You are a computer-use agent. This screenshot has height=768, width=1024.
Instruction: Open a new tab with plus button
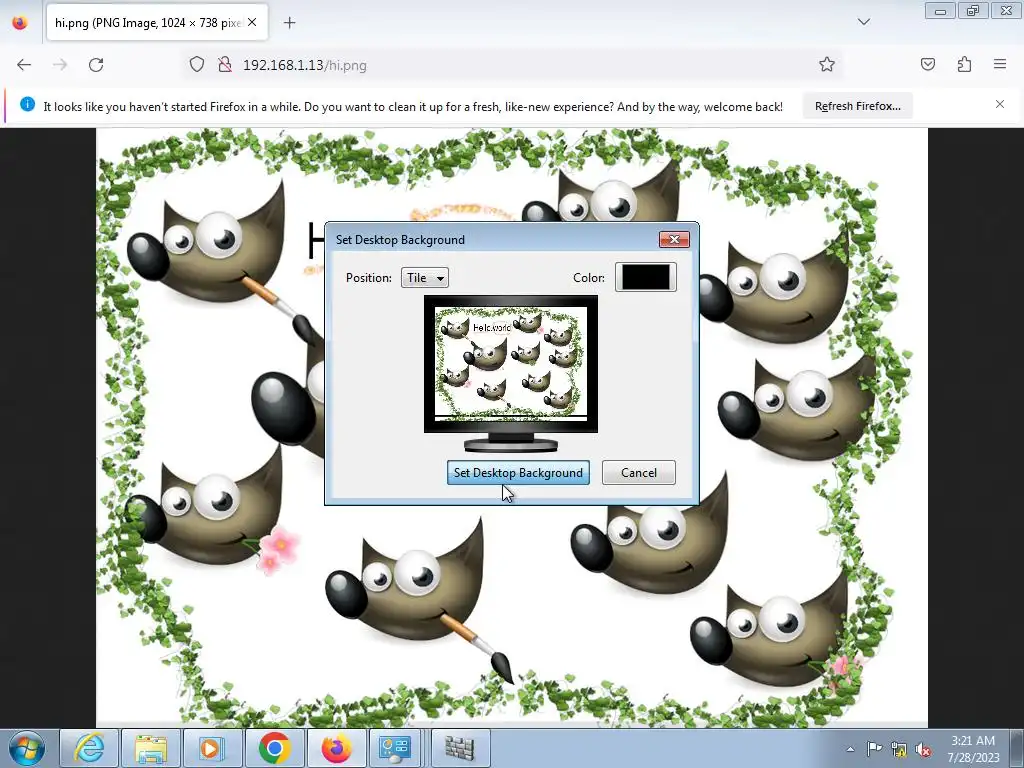click(x=289, y=23)
